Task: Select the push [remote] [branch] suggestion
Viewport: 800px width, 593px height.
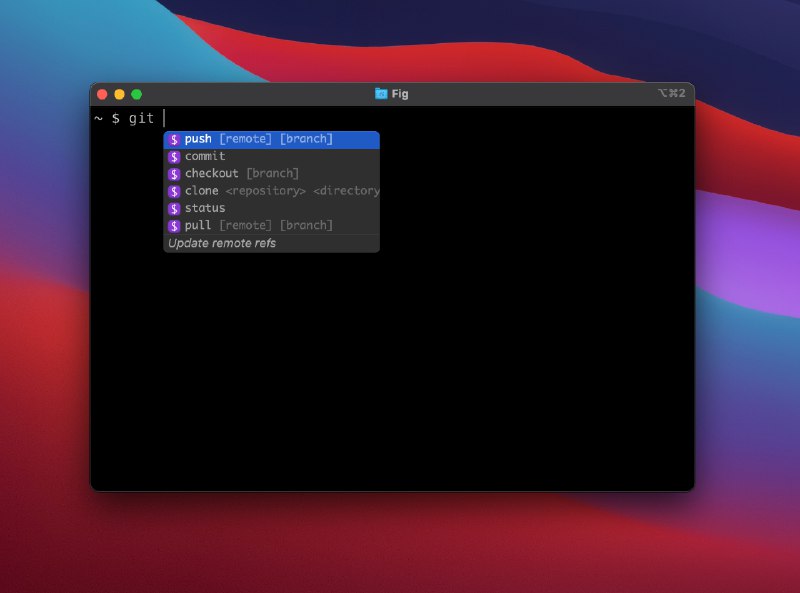Action: click(271, 139)
